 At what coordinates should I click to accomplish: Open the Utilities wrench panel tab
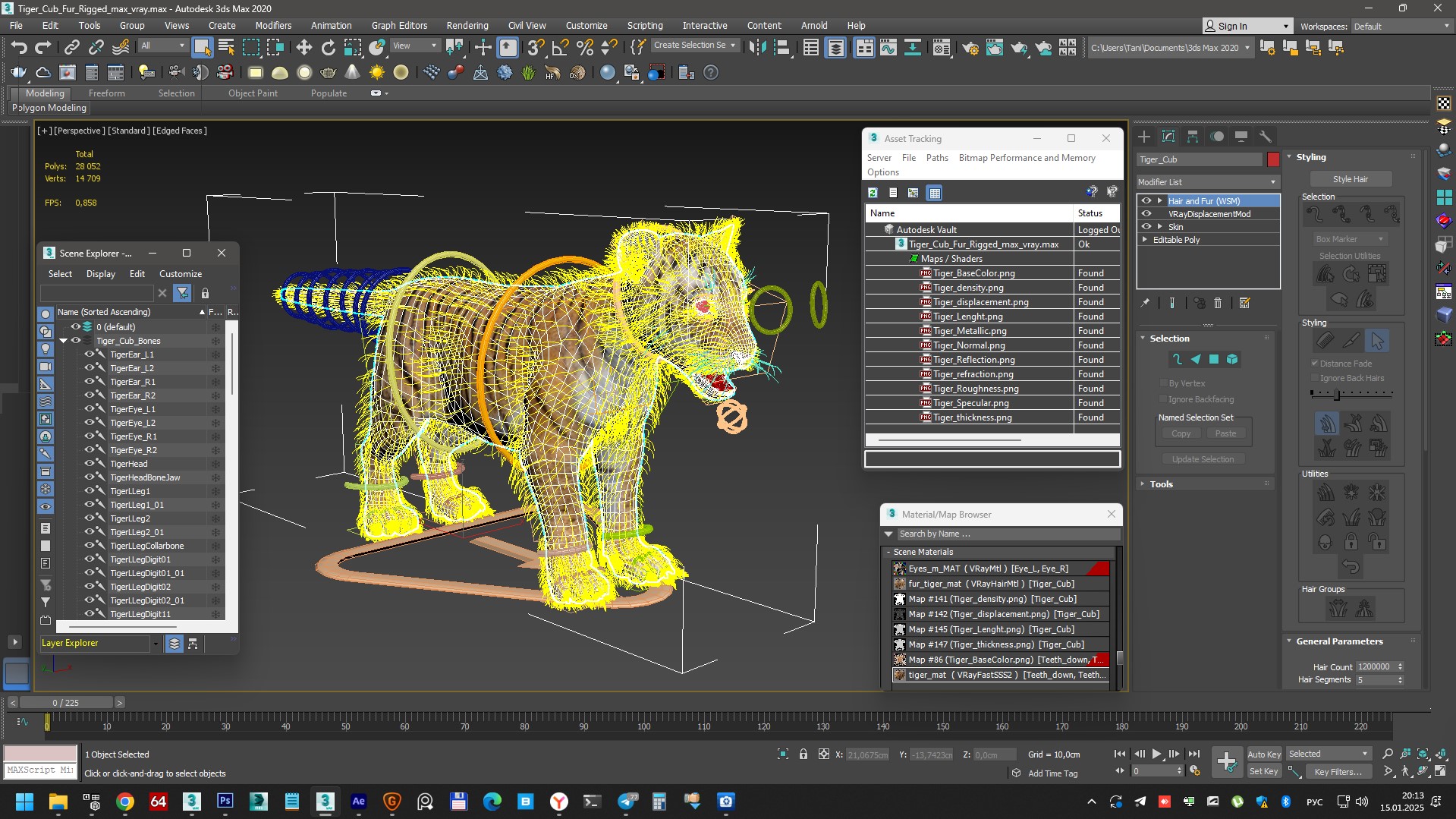coord(1266,137)
